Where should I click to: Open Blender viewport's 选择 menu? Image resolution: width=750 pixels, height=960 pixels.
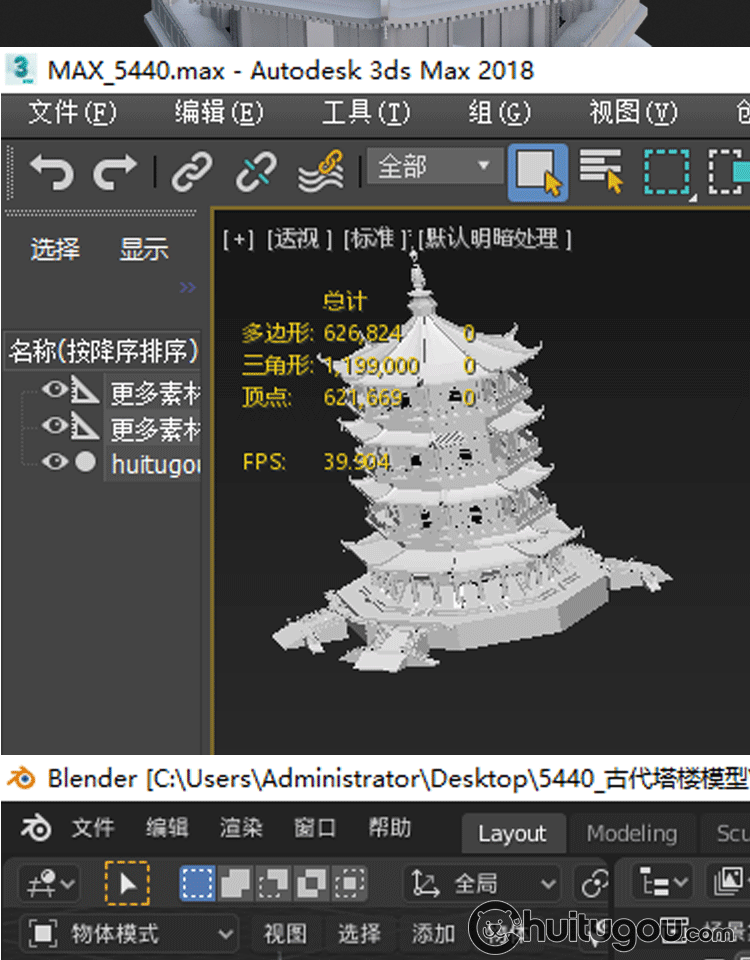pos(359,934)
